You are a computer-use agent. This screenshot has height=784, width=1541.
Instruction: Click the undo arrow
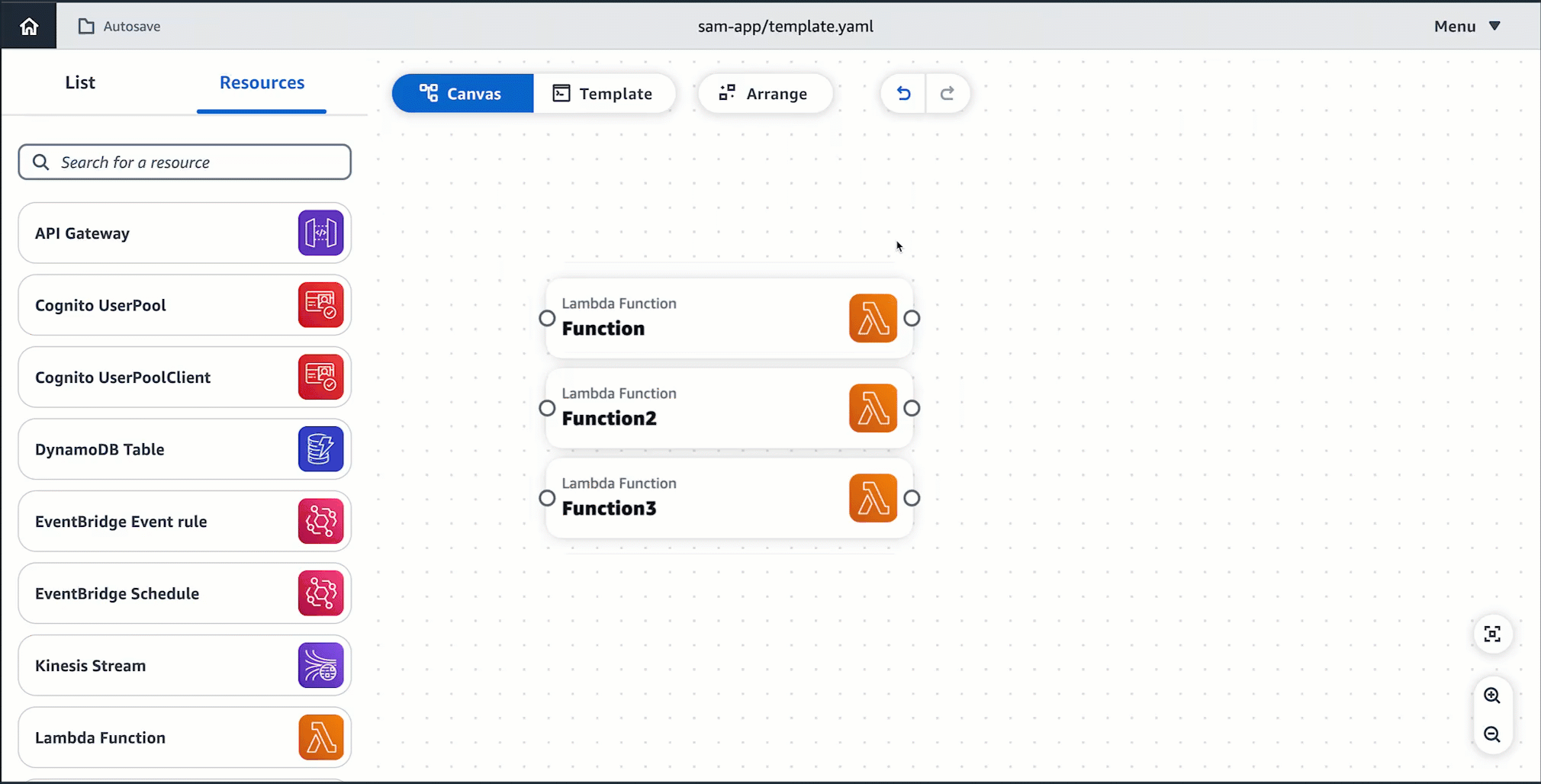pyautogui.click(x=902, y=93)
